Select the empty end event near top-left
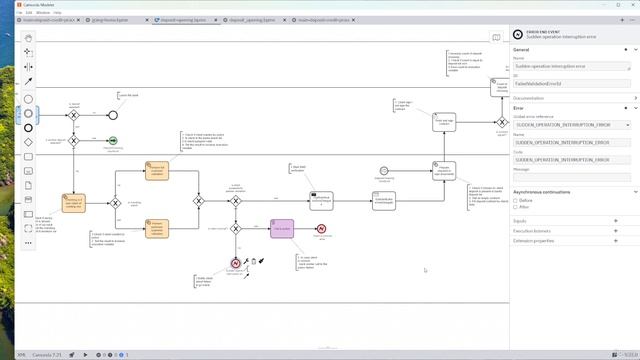 [x=113, y=116]
